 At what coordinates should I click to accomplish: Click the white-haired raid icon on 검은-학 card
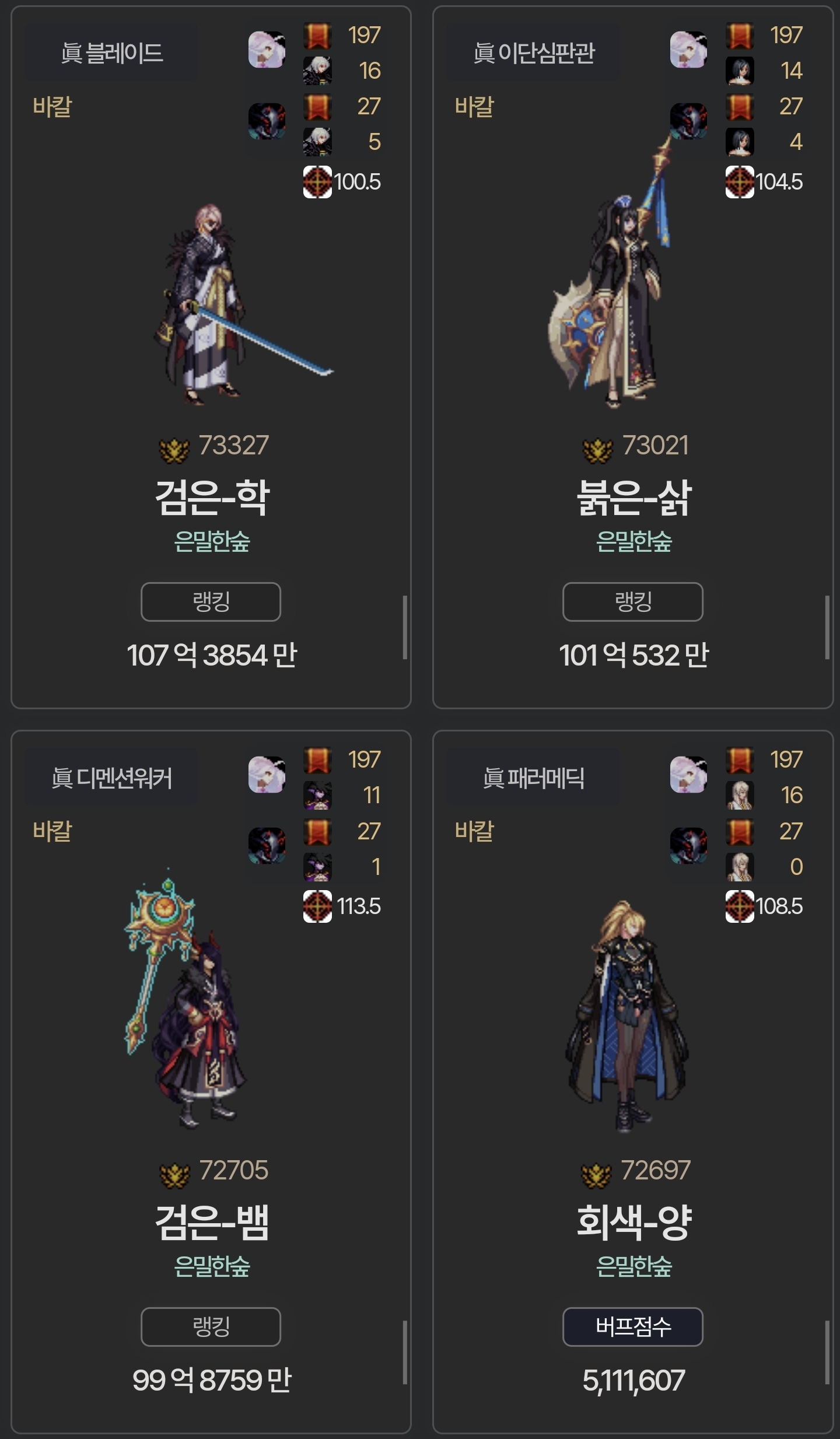tap(267, 50)
